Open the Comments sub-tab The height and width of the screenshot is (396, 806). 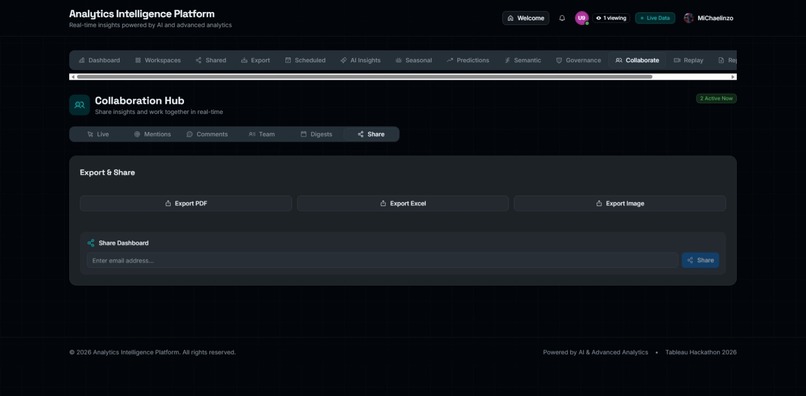click(207, 134)
